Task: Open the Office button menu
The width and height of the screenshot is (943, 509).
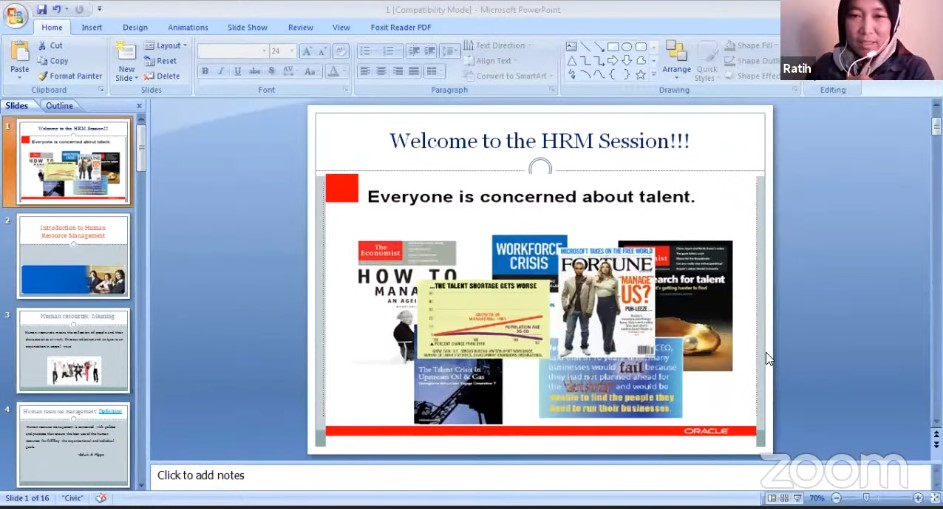Action: 16,16
